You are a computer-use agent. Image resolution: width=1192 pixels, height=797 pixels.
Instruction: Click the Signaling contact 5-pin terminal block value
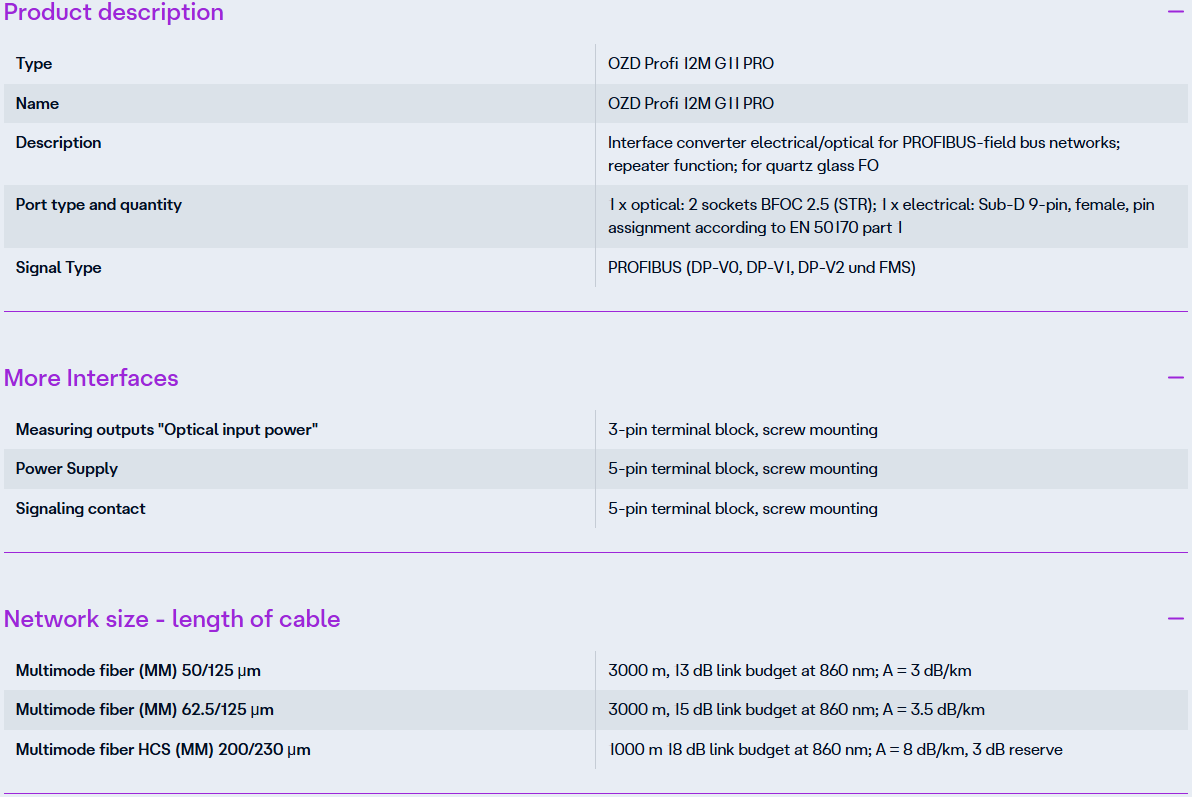click(743, 509)
